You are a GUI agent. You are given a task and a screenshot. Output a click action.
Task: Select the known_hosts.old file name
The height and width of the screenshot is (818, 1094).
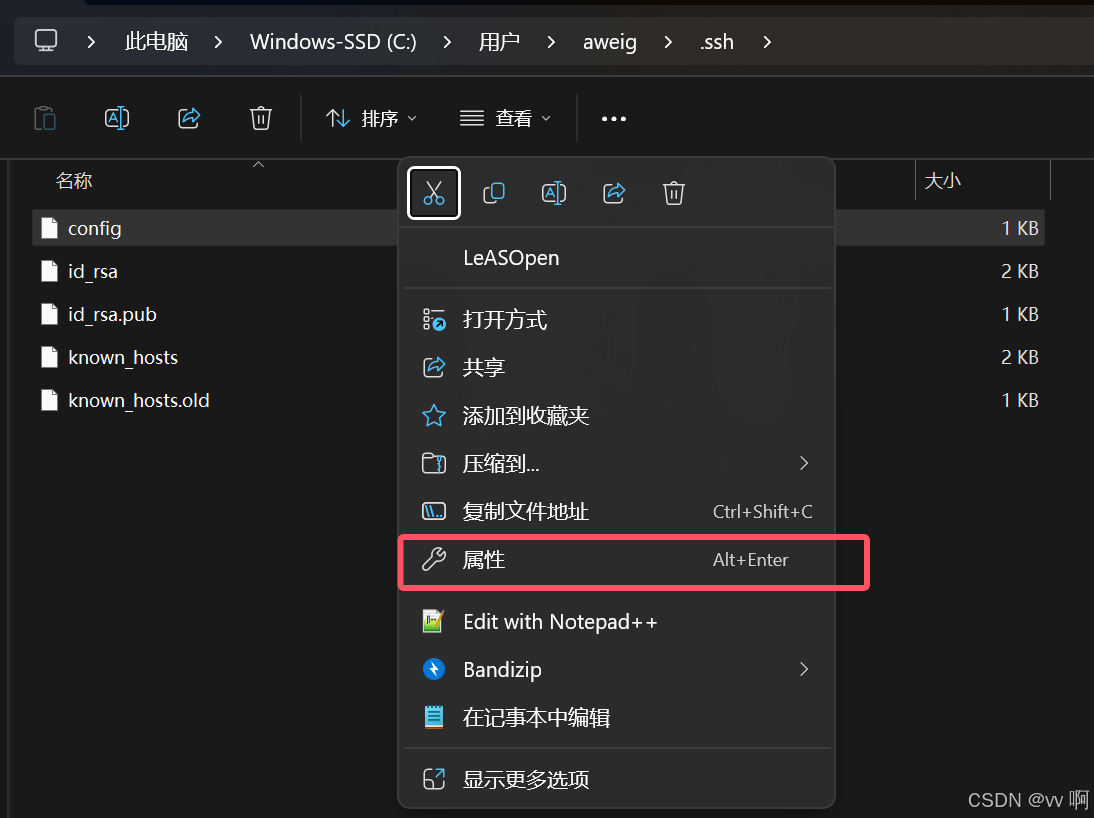[139, 401]
